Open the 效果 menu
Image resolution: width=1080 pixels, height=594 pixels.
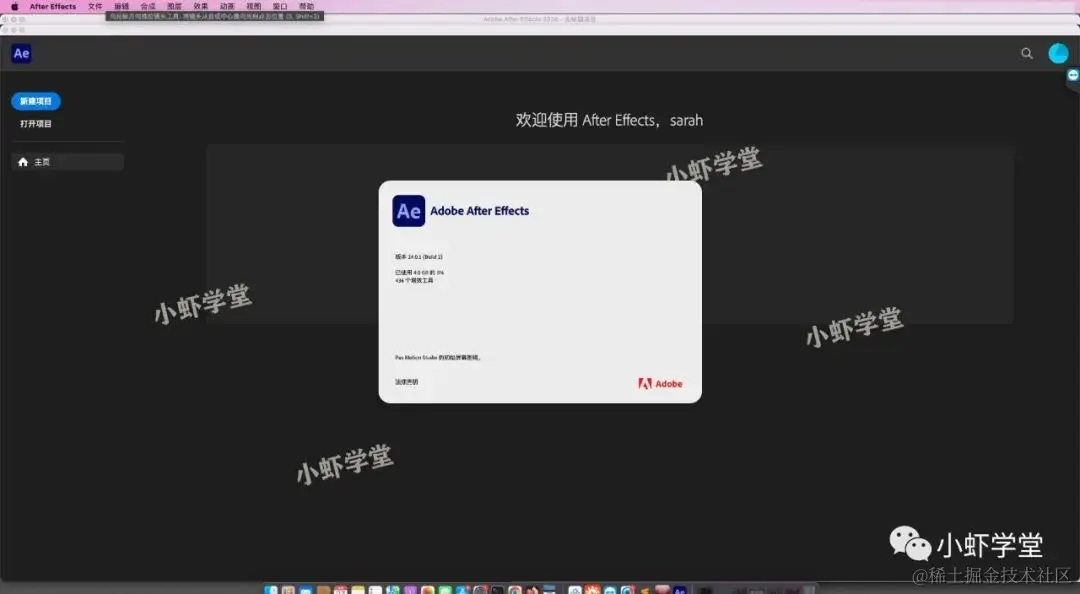click(x=200, y=6)
